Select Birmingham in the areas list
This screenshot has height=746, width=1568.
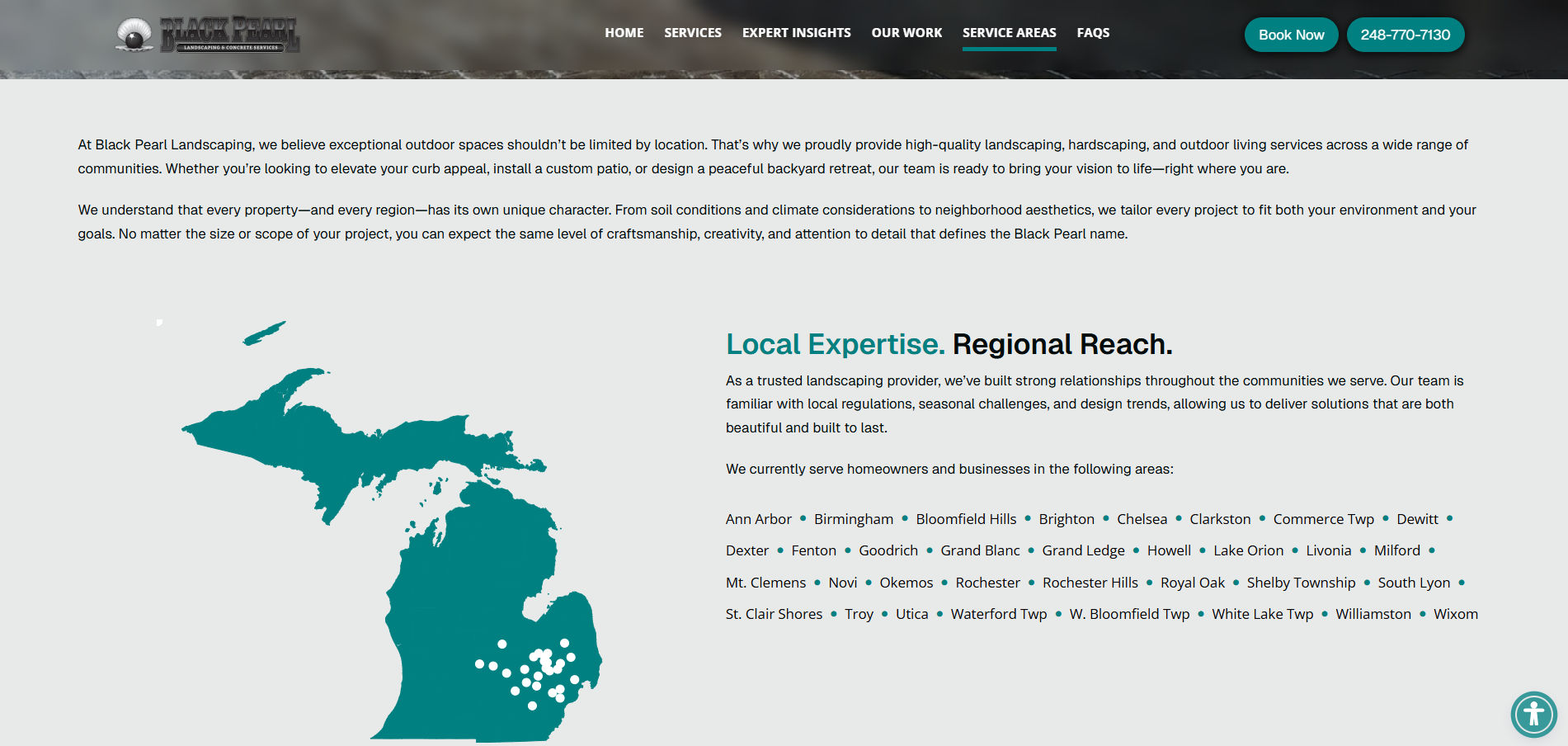[854, 519]
